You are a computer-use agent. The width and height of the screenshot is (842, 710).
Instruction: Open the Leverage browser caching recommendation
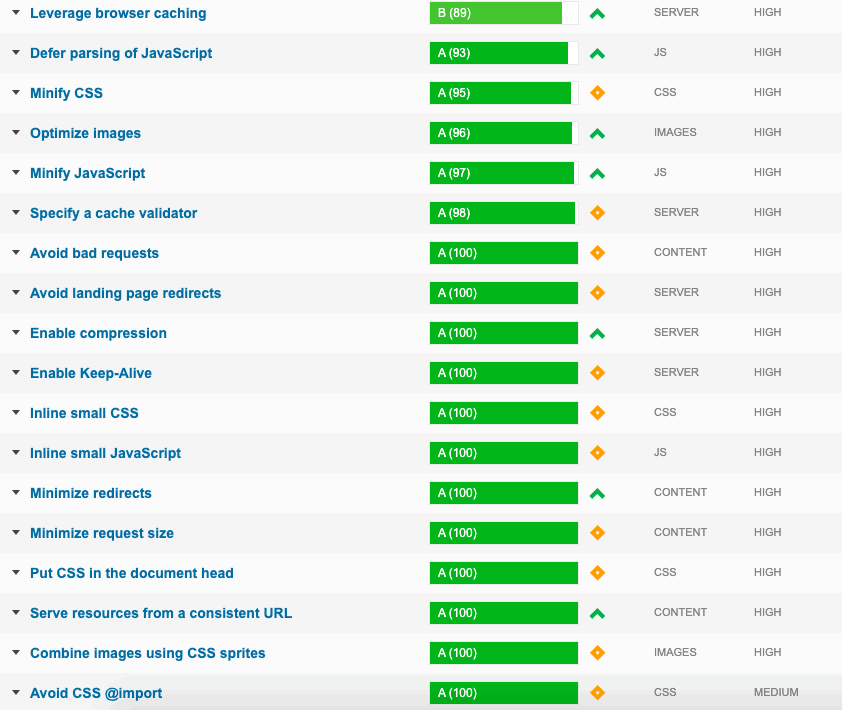point(118,13)
